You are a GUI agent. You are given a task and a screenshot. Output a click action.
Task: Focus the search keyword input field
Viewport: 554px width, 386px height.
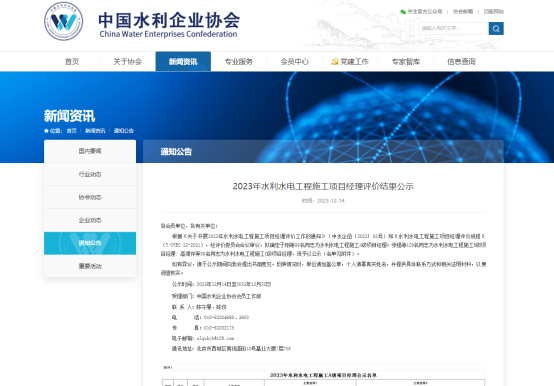[454, 29]
